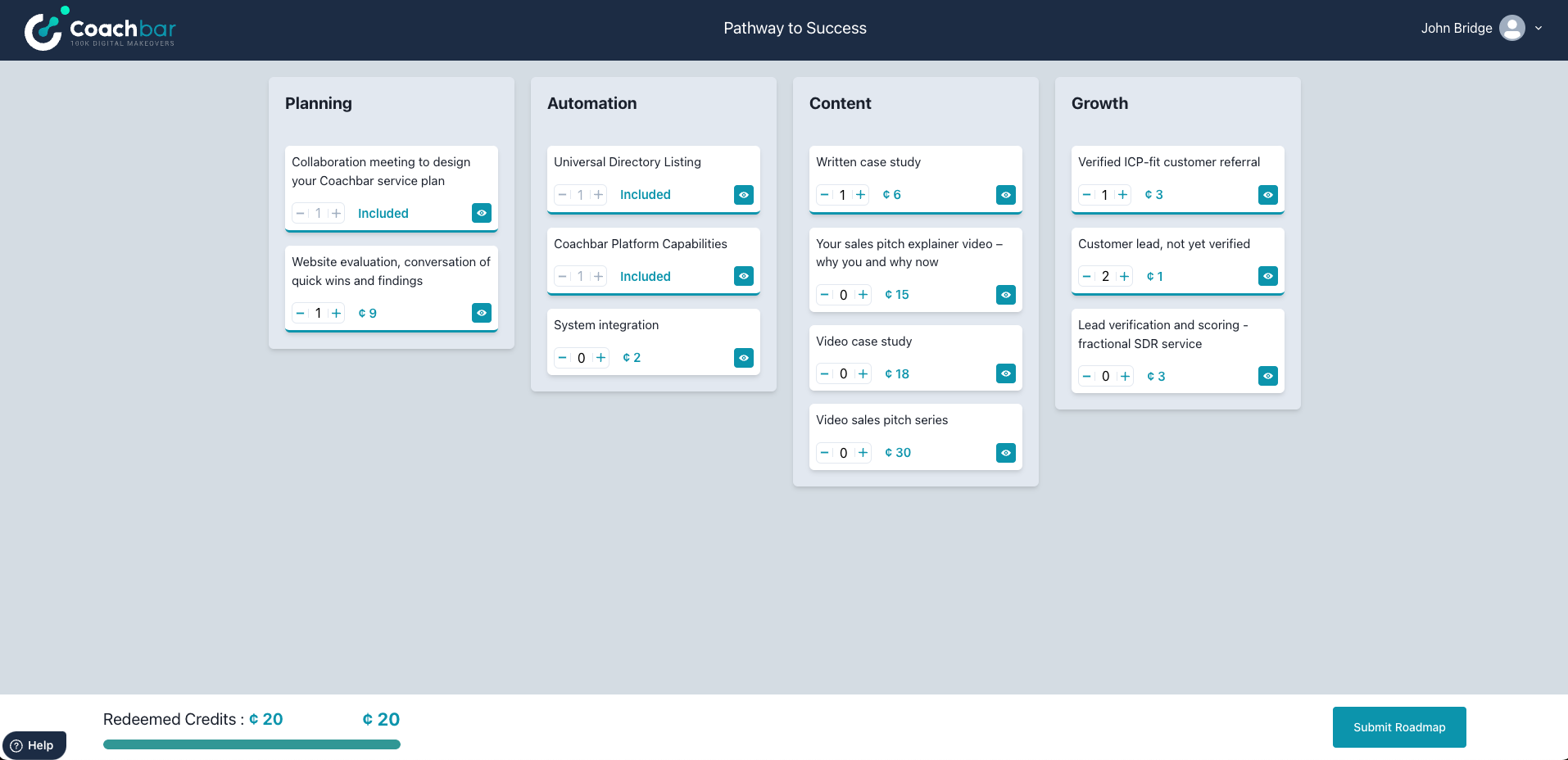View details of System integration
This screenshot has height=760, width=1568.
(x=743, y=358)
